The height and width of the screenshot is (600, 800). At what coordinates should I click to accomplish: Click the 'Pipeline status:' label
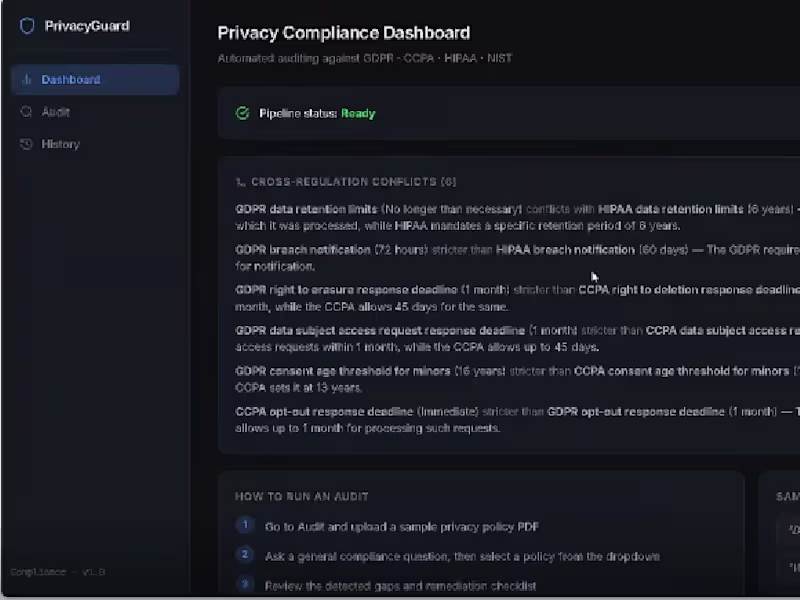point(298,113)
